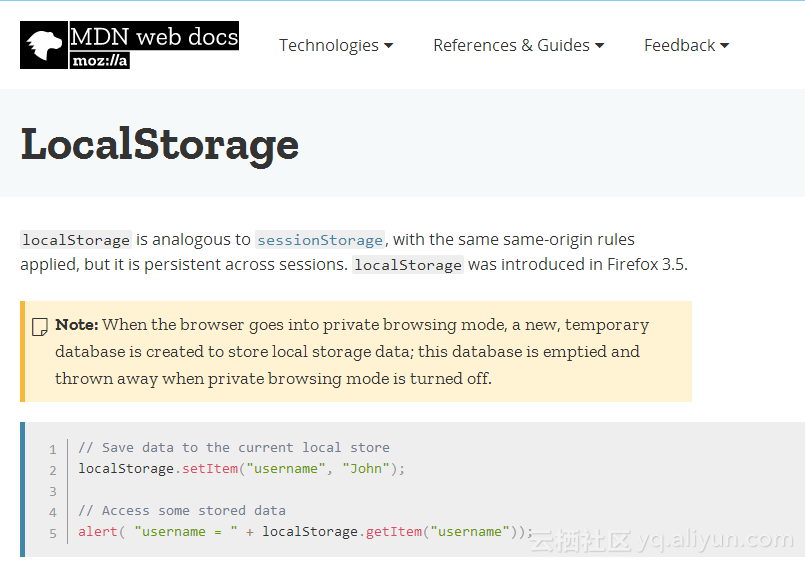Click the LocalStorage page heading

(x=160, y=144)
